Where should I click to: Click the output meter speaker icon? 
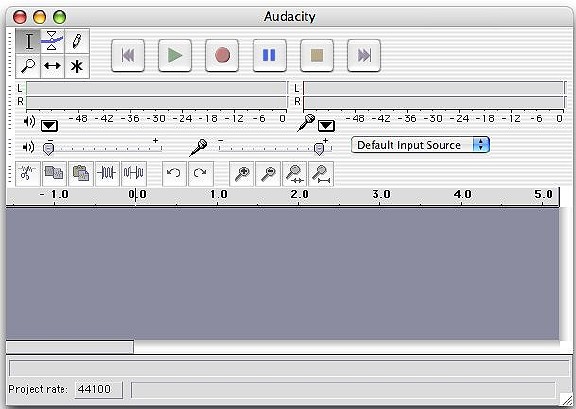click(x=29, y=121)
